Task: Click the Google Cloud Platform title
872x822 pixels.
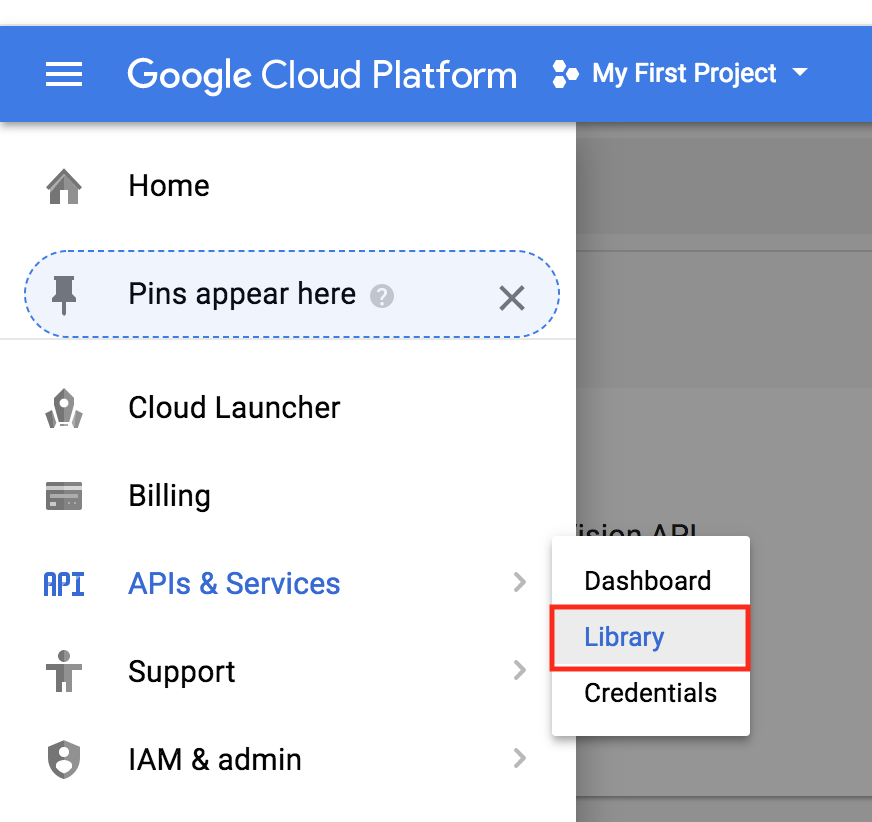Action: click(322, 74)
